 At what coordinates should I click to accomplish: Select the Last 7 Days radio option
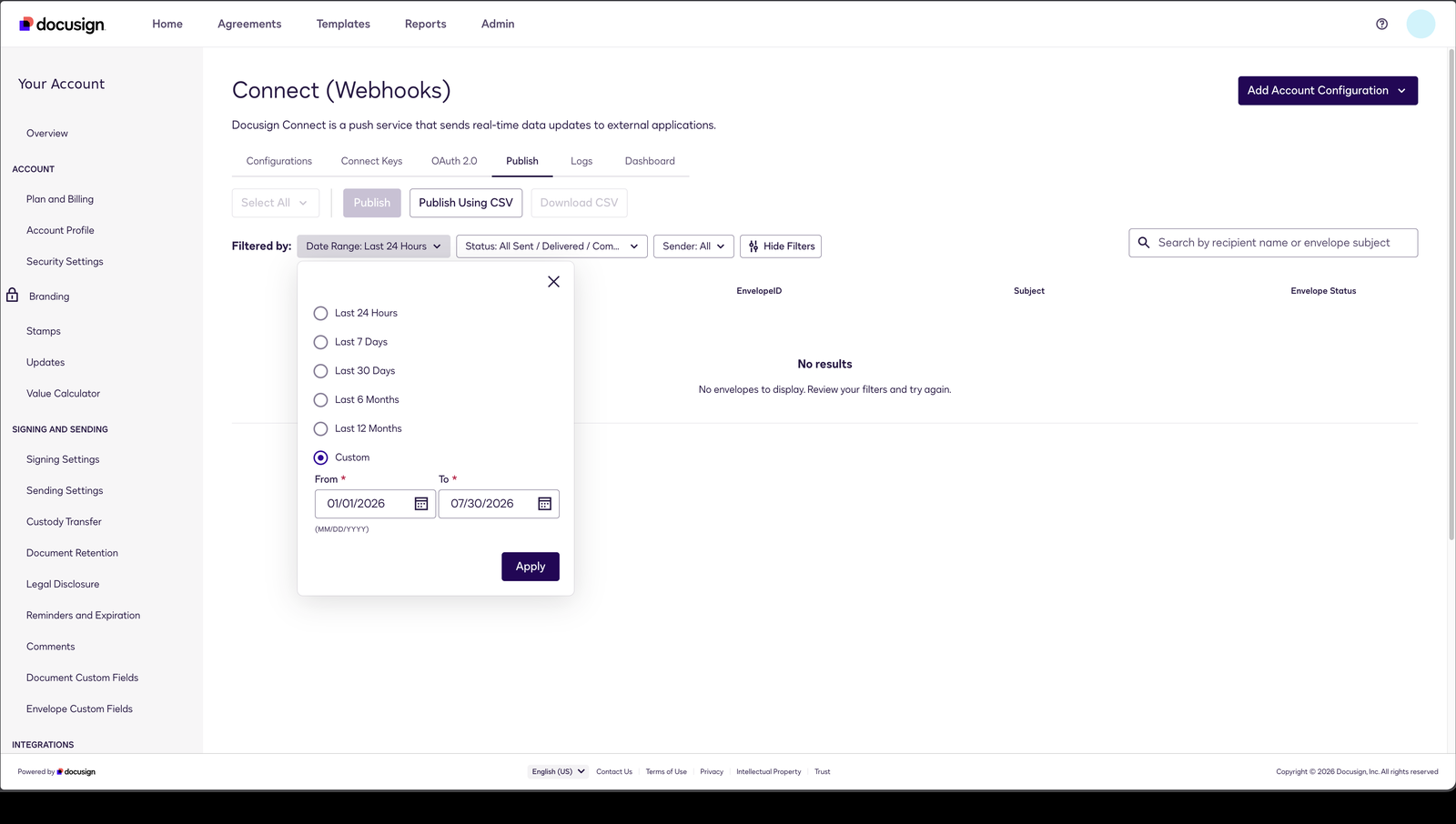point(320,342)
